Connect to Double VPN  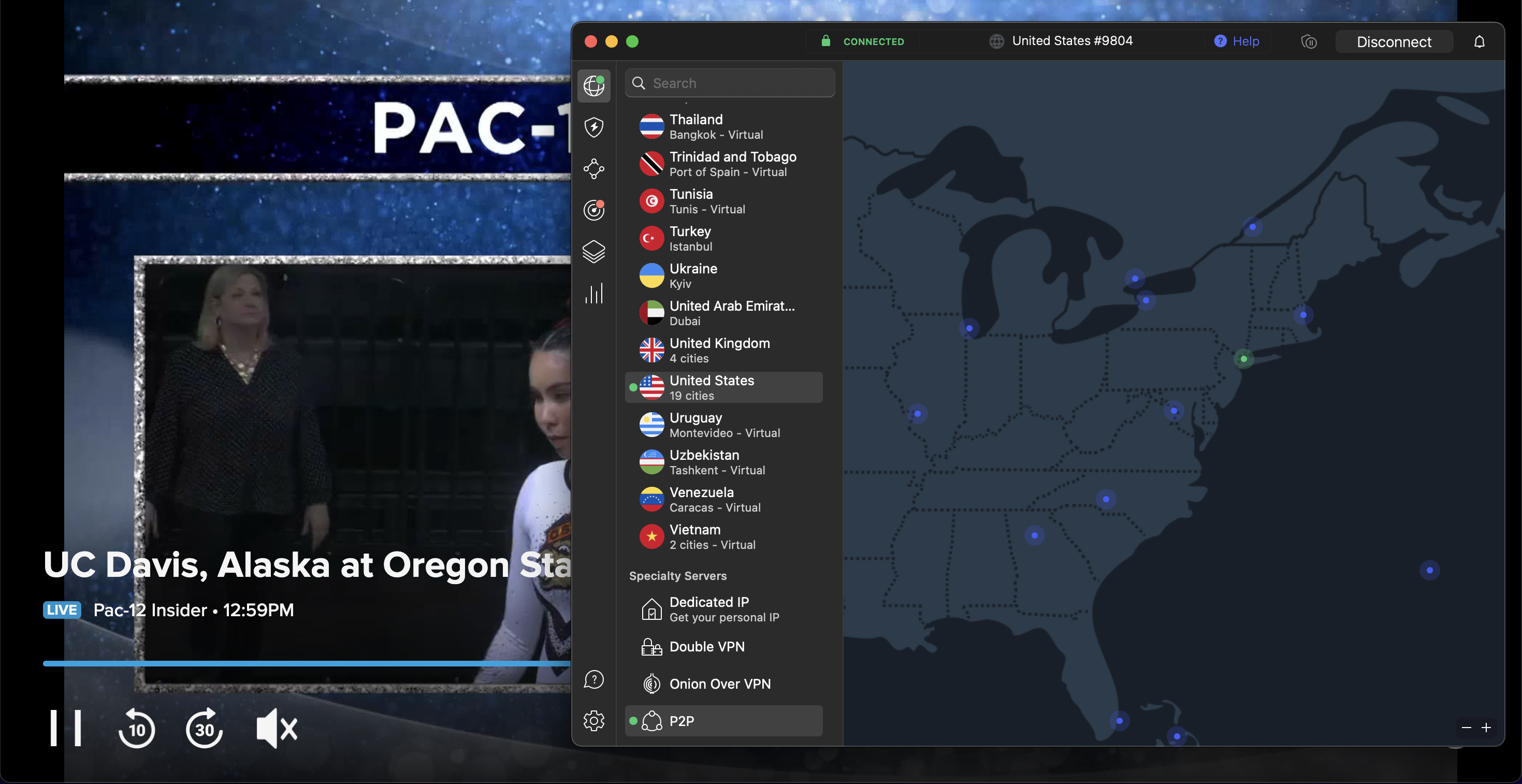724,646
